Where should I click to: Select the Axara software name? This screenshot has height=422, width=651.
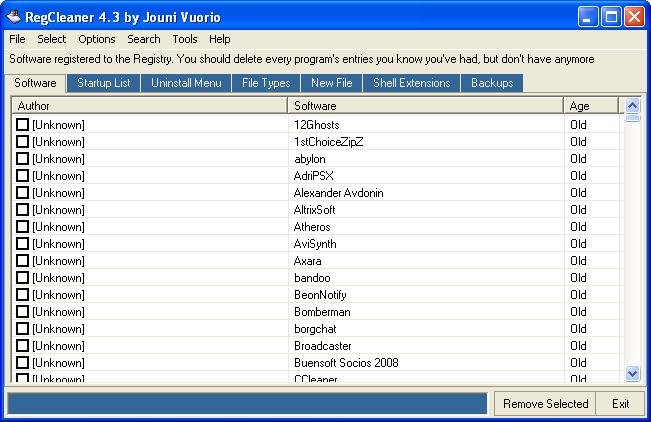click(308, 261)
